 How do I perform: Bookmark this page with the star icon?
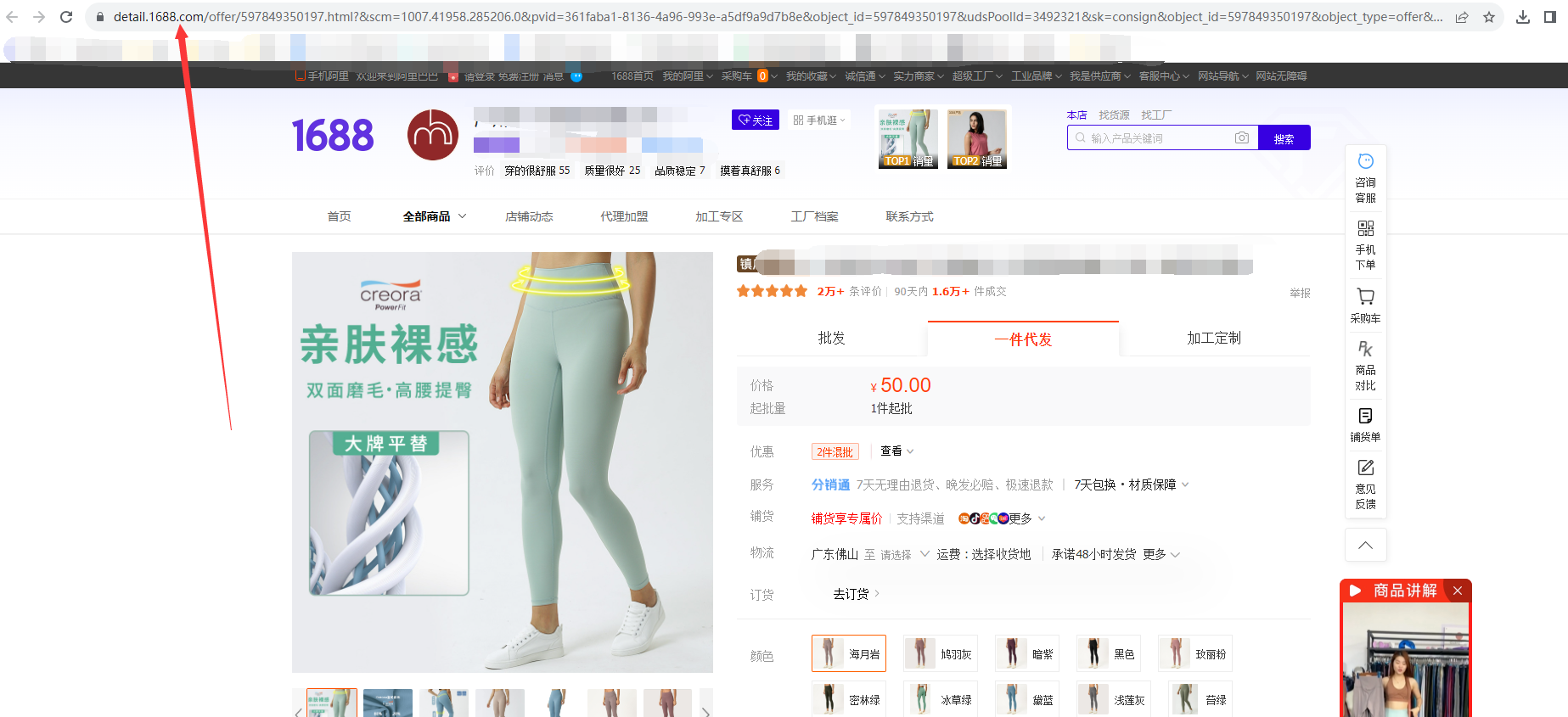(x=1489, y=17)
